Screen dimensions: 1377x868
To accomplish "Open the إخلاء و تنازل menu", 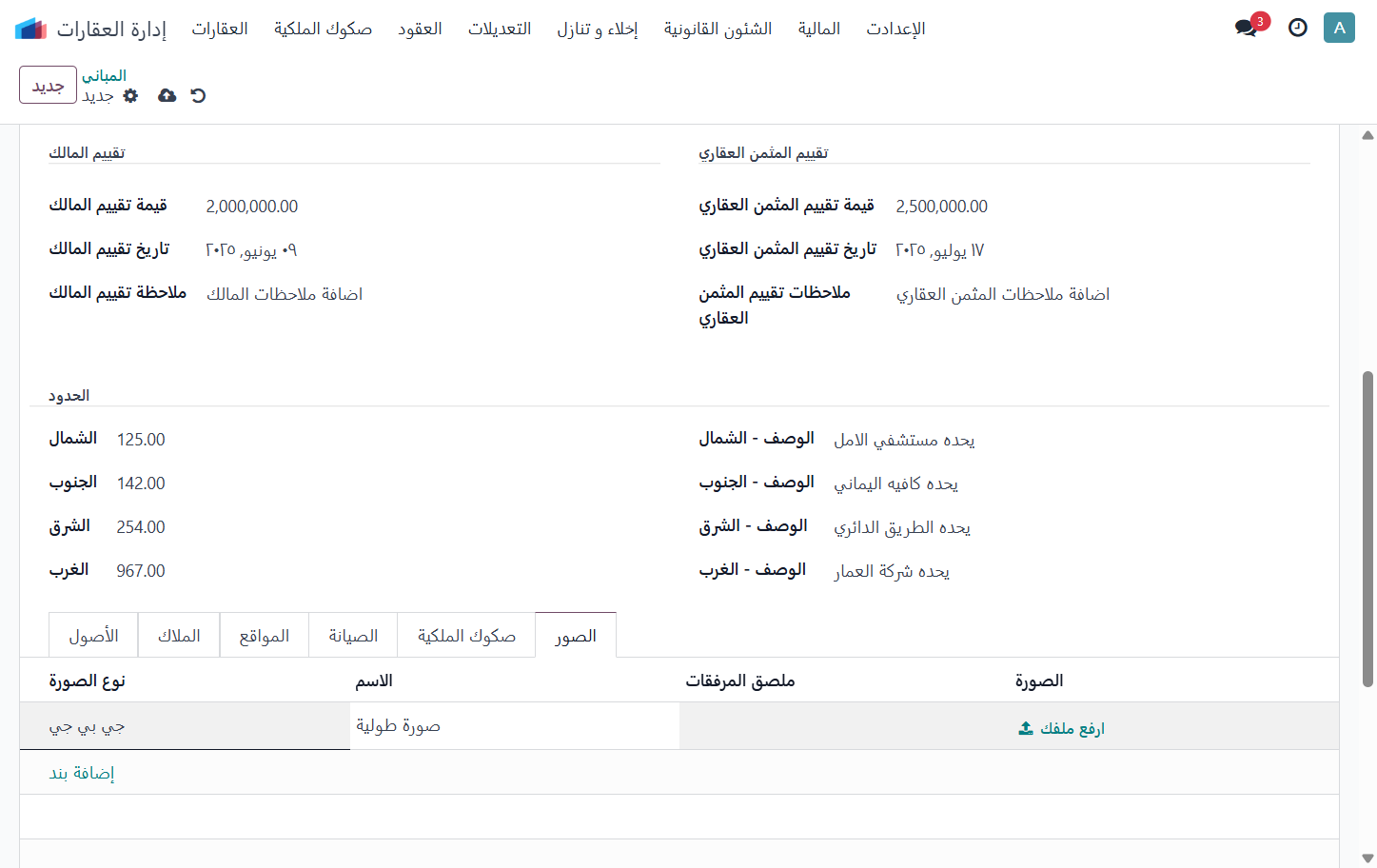I will (x=598, y=29).
